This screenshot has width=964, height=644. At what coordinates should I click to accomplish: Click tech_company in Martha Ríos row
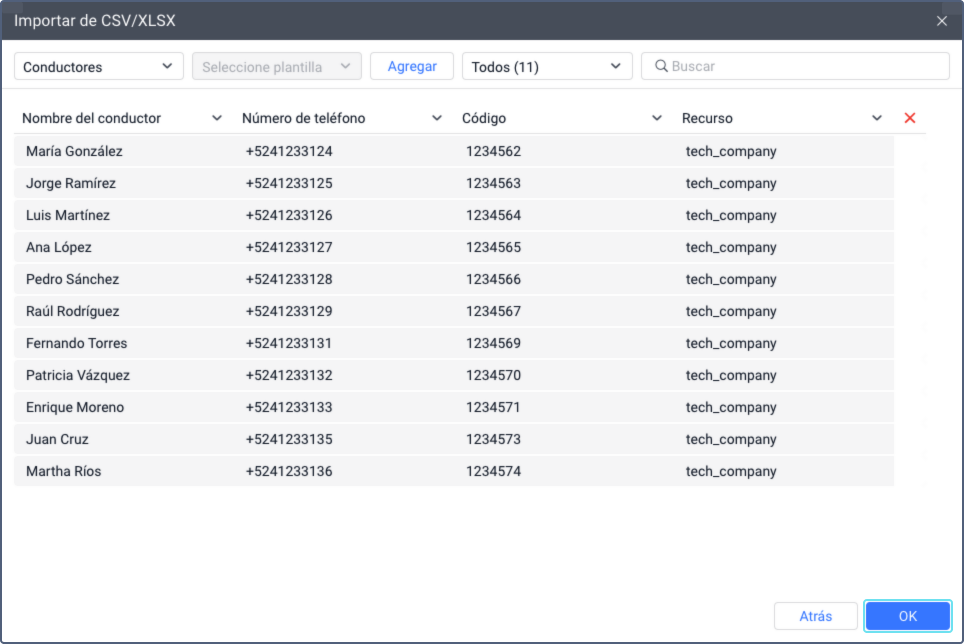click(x=731, y=471)
